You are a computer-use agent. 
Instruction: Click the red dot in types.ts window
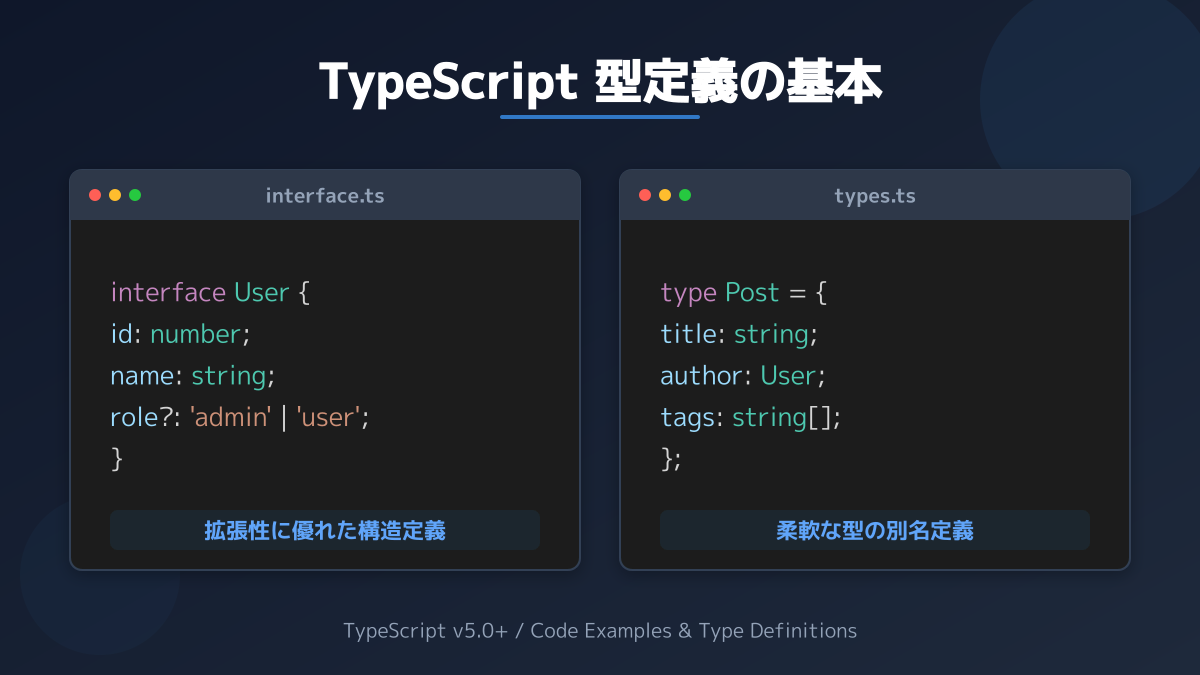[645, 195]
